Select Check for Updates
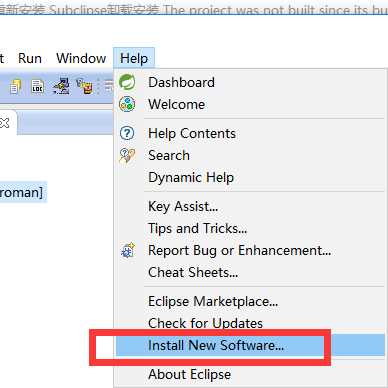 pos(250,323)
